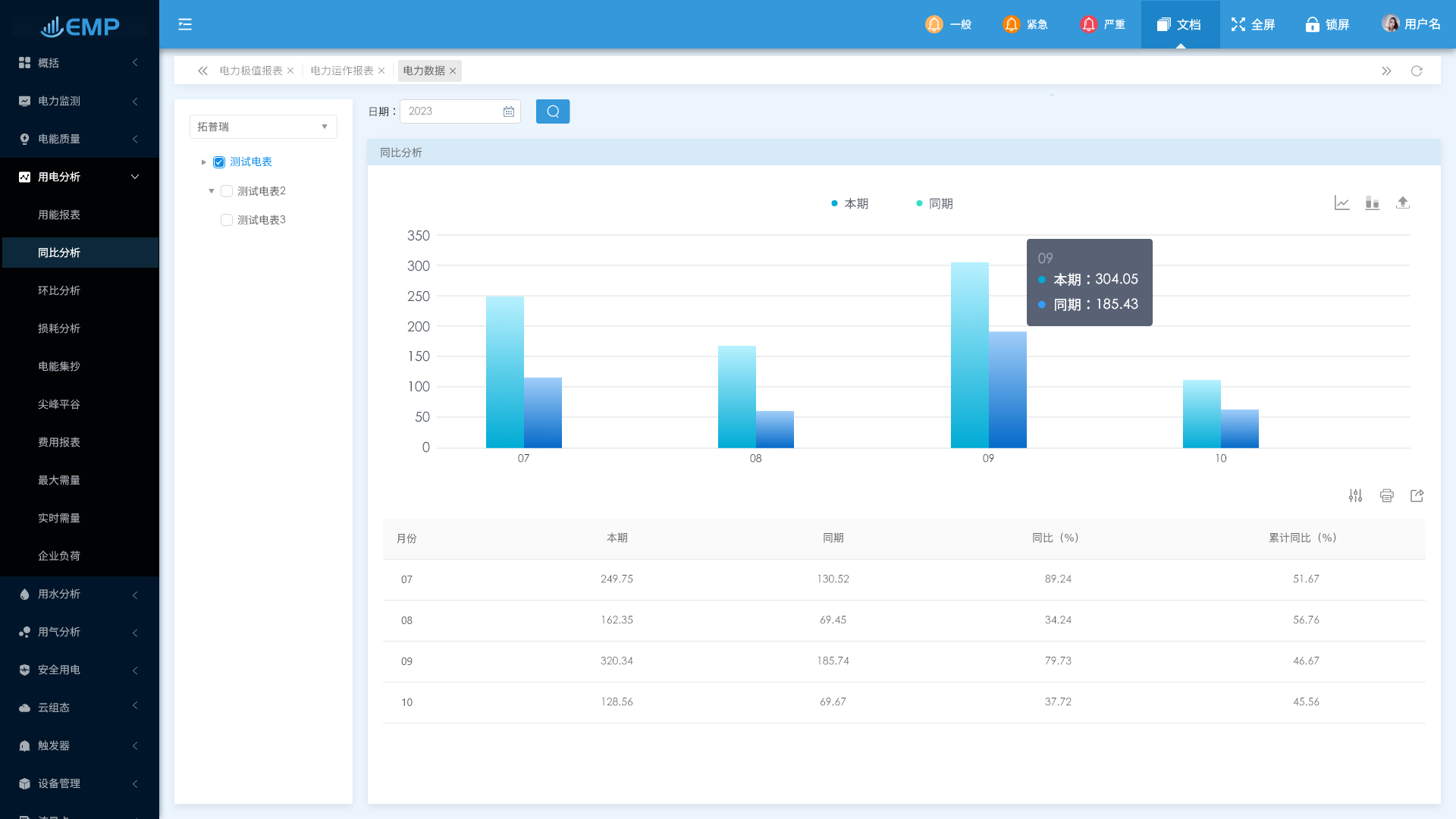Open 环比分析 in the sidebar
The height and width of the screenshot is (819, 1456).
coord(59,290)
